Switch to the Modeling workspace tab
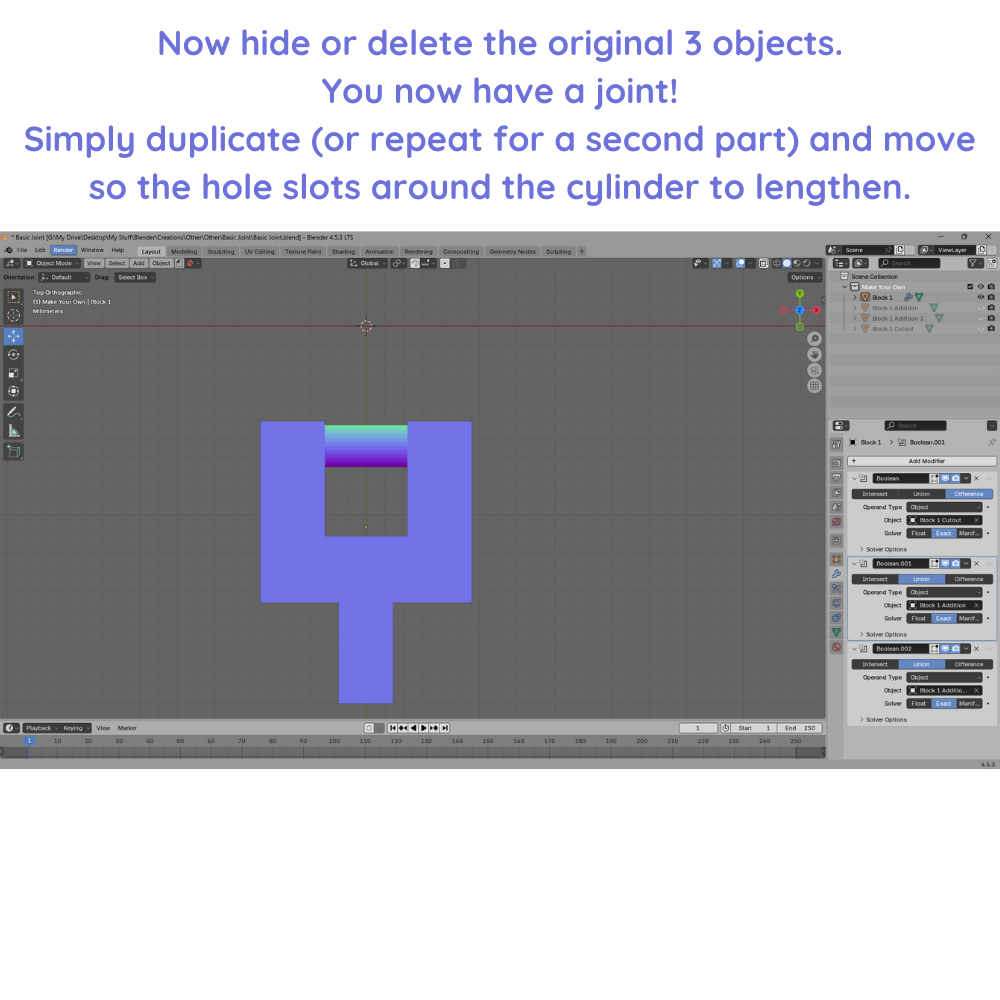1000x1000 pixels. point(184,251)
